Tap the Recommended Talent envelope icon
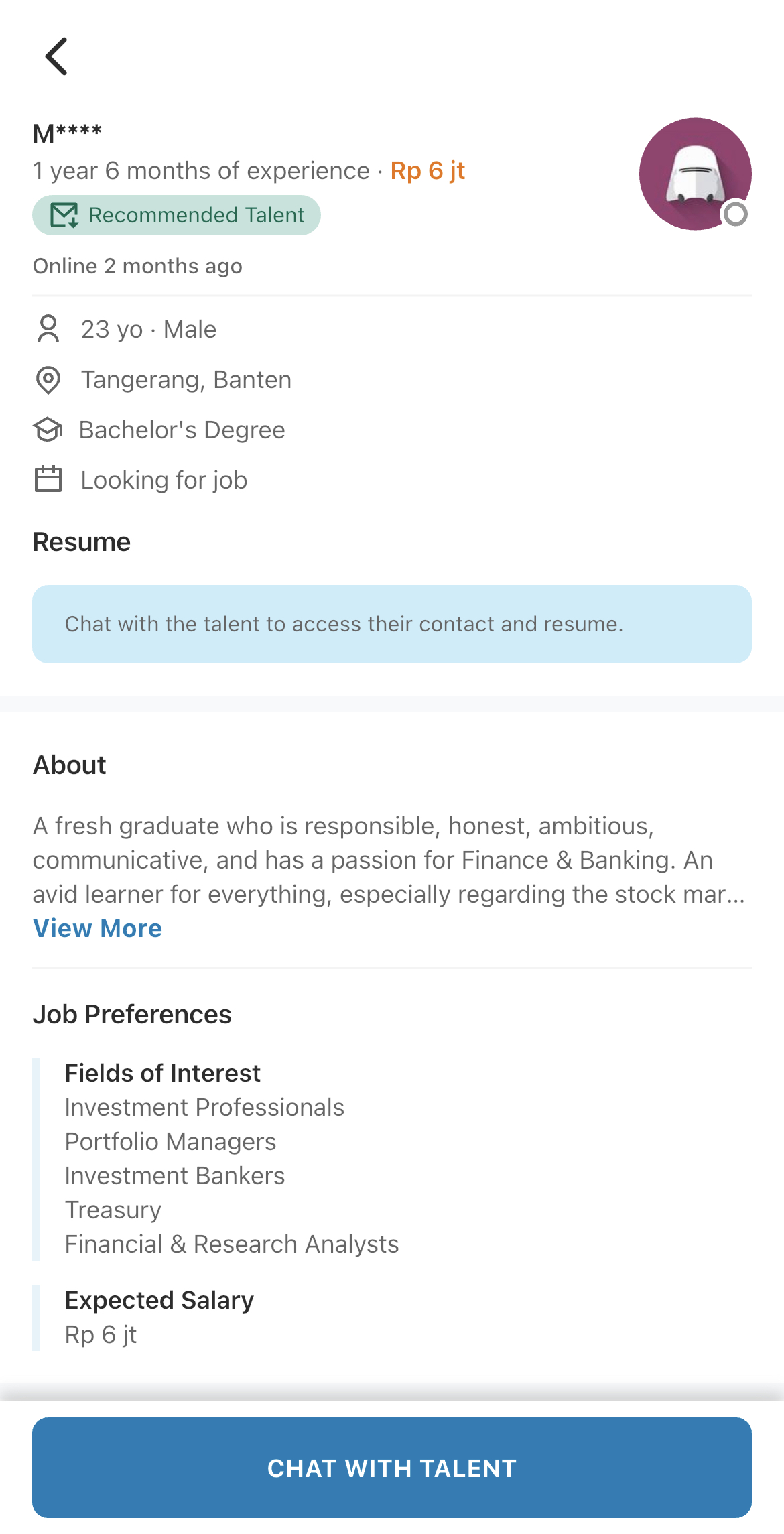 coord(64,215)
